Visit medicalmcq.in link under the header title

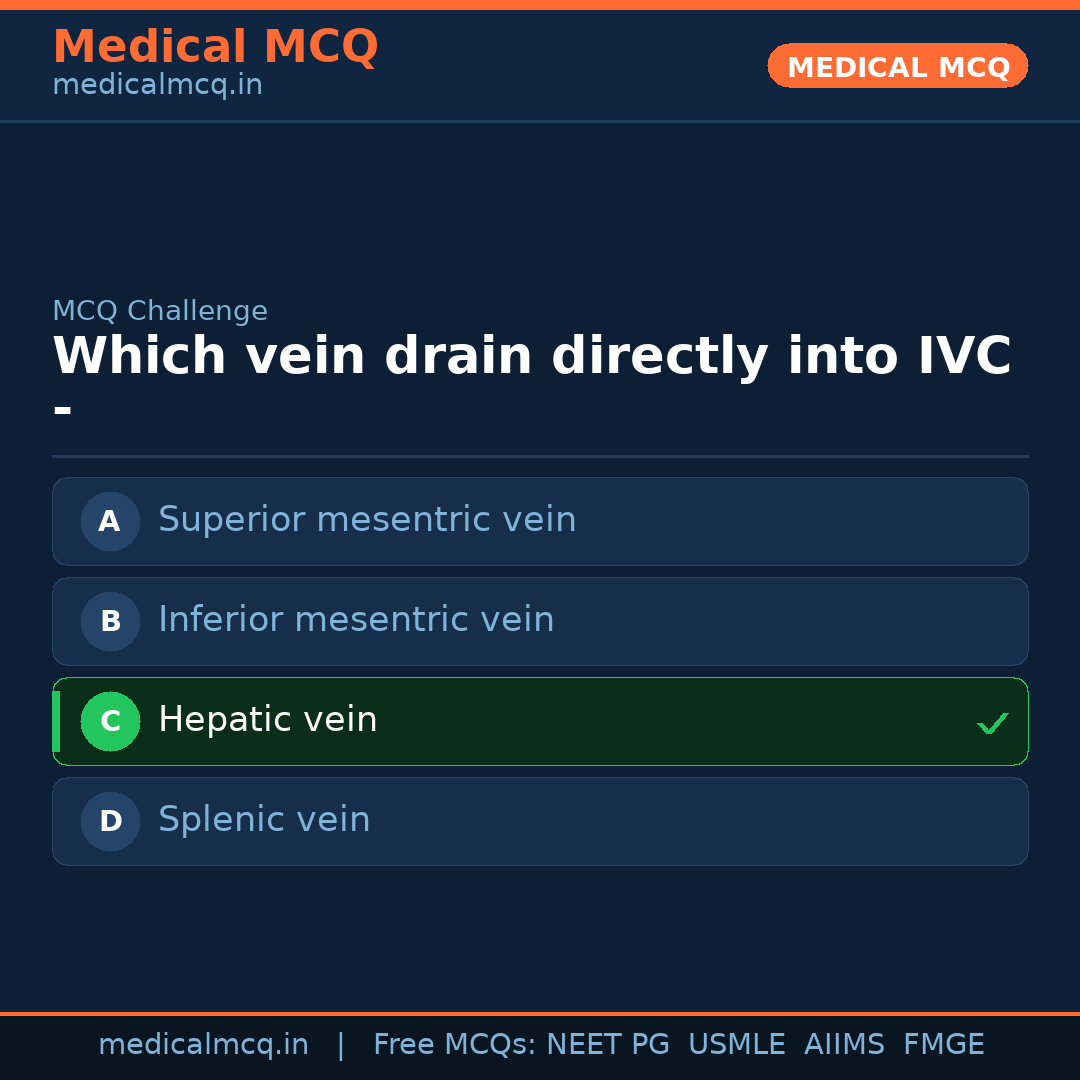[x=157, y=86]
